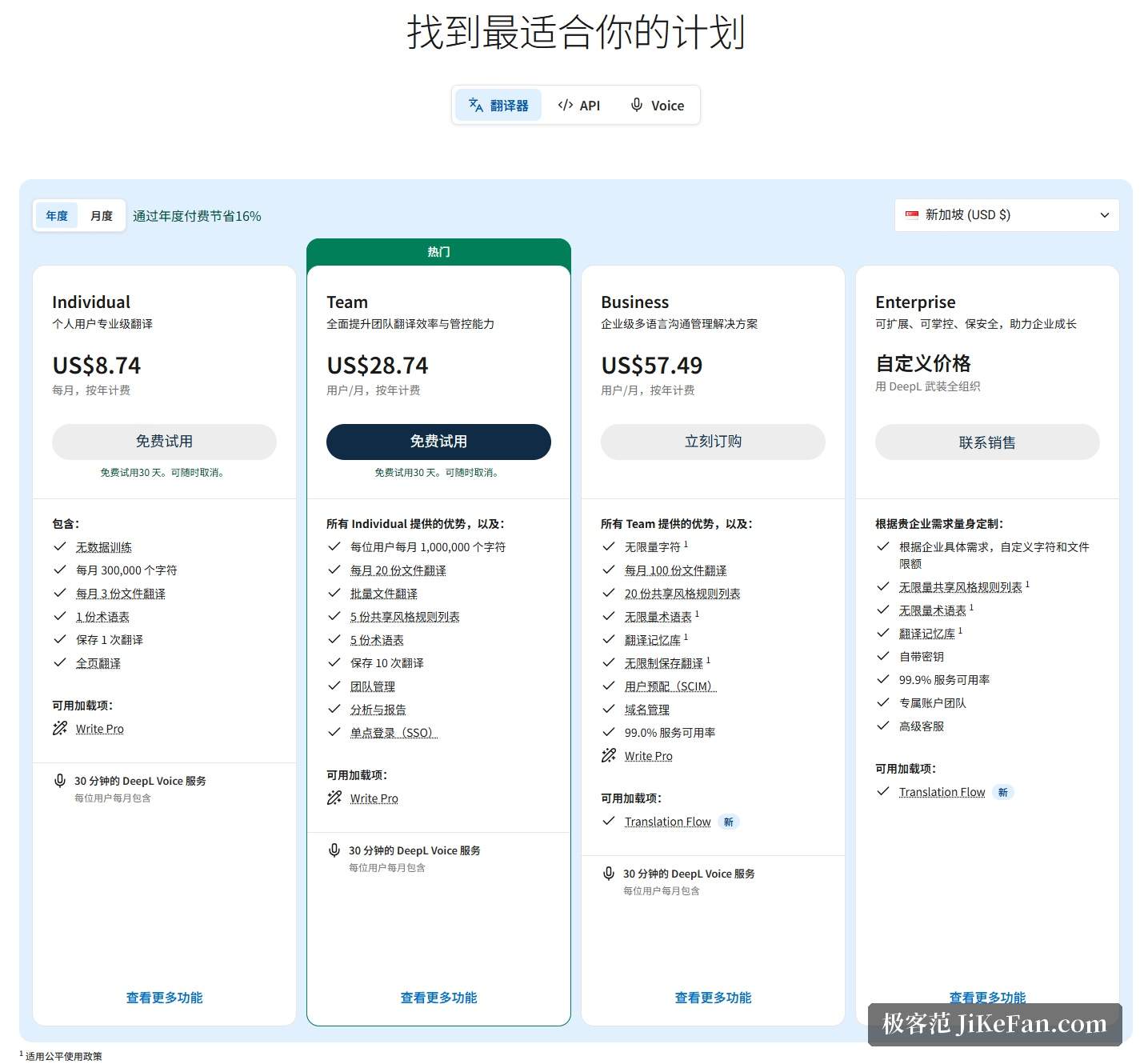Viewport: 1140px width, 1064px height.
Task: Click checkmark icon beside 自带密钥
Action: pyautogui.click(x=883, y=656)
